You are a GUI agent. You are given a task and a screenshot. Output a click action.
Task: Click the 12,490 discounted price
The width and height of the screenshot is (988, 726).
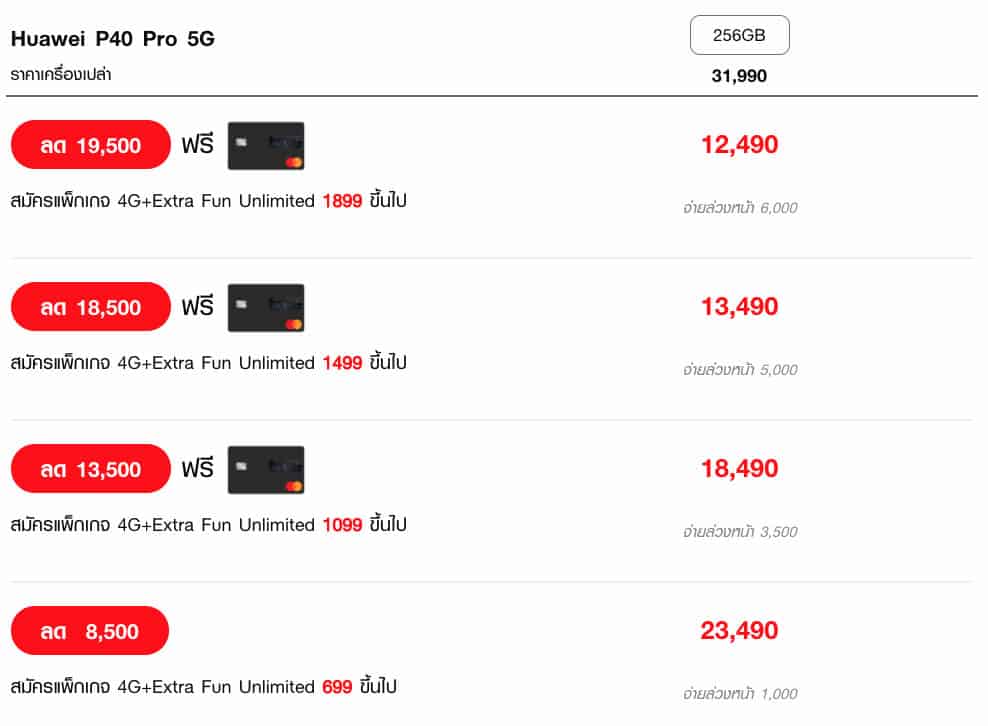739,145
